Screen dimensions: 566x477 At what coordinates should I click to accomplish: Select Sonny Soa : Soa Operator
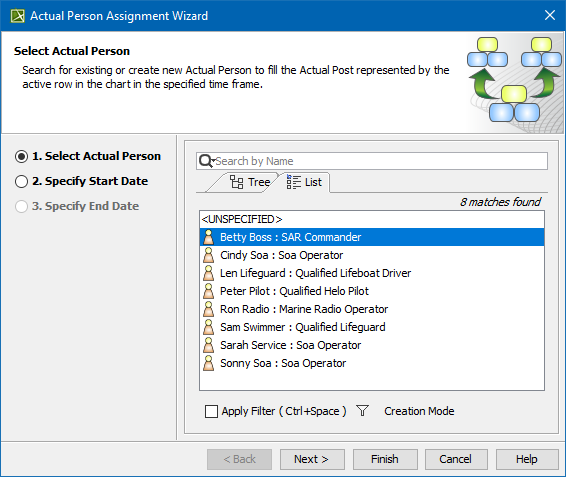point(372,363)
